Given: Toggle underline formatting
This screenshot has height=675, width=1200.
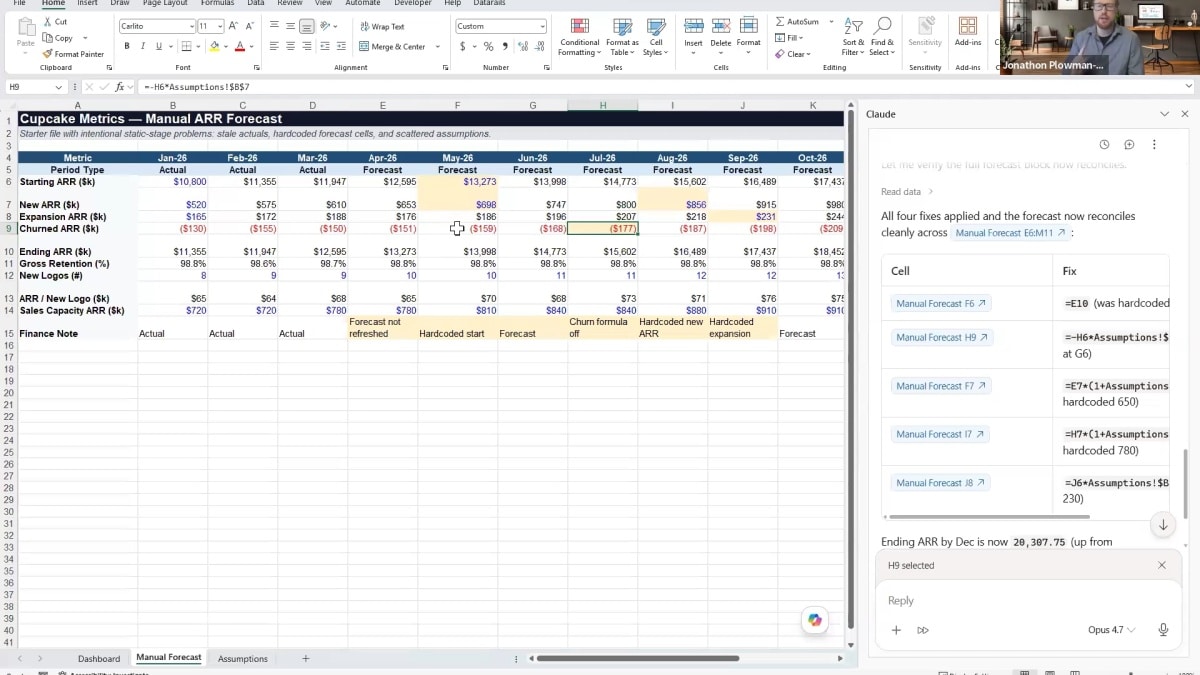Looking at the screenshot, I should click(x=159, y=46).
